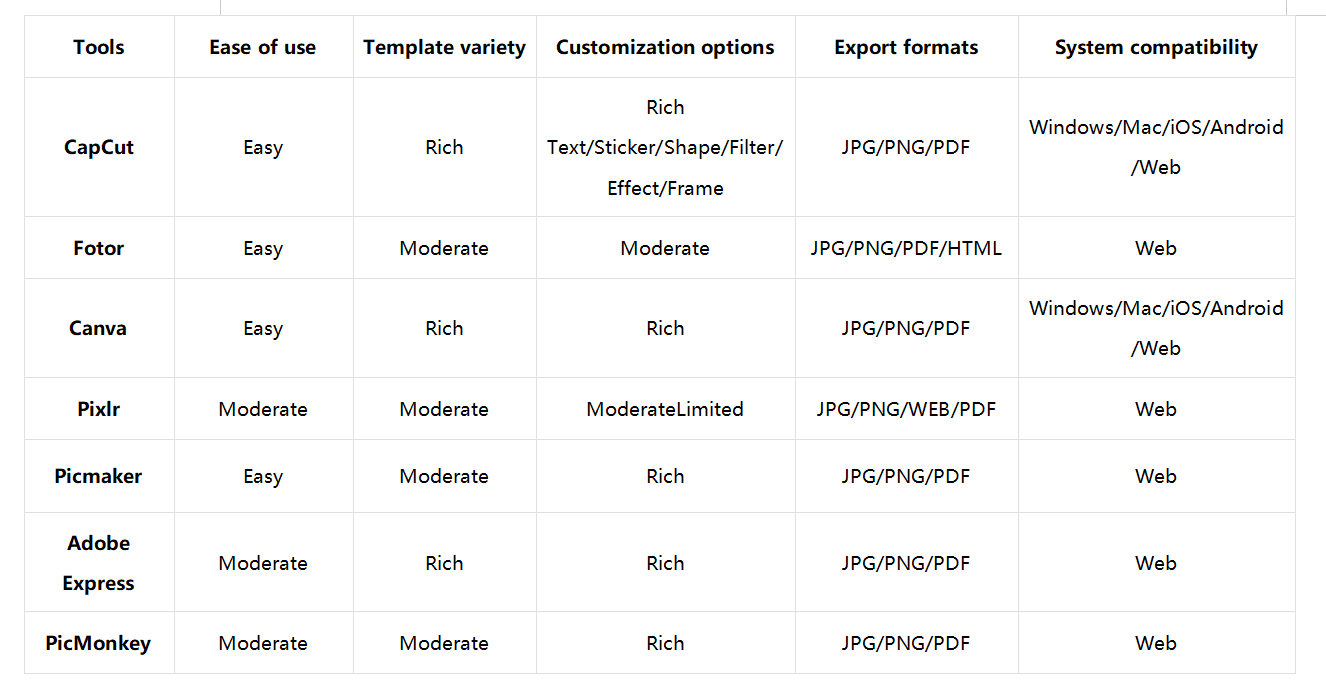Screen dimensions: 1326x687
Task: Click Fotor's 'Web' system compatibility cell
Action: click(x=1156, y=248)
